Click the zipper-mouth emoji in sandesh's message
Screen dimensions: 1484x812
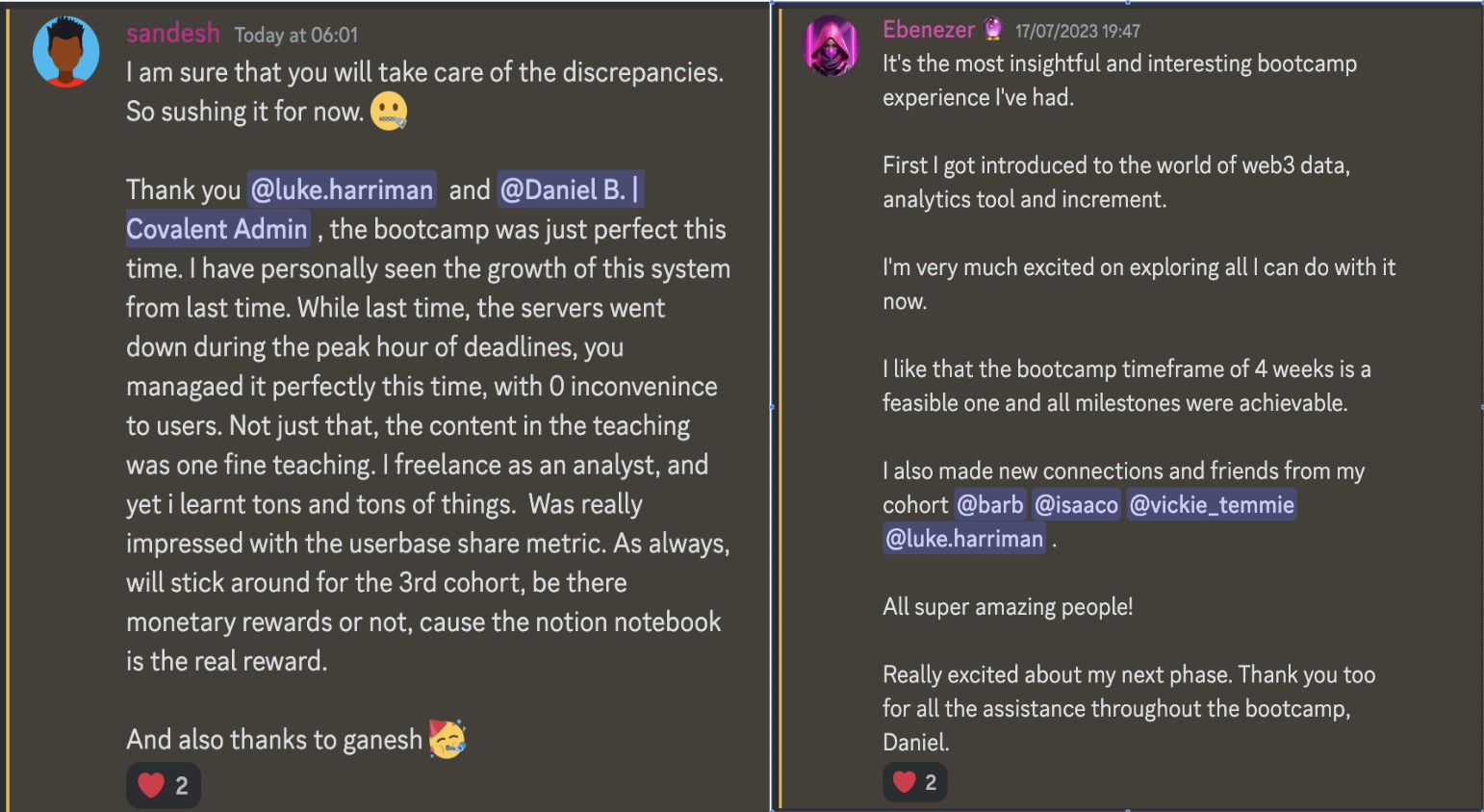point(389,112)
